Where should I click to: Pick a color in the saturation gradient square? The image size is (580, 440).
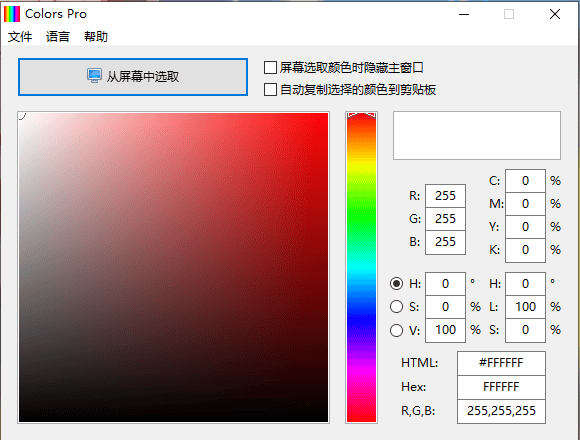173,267
